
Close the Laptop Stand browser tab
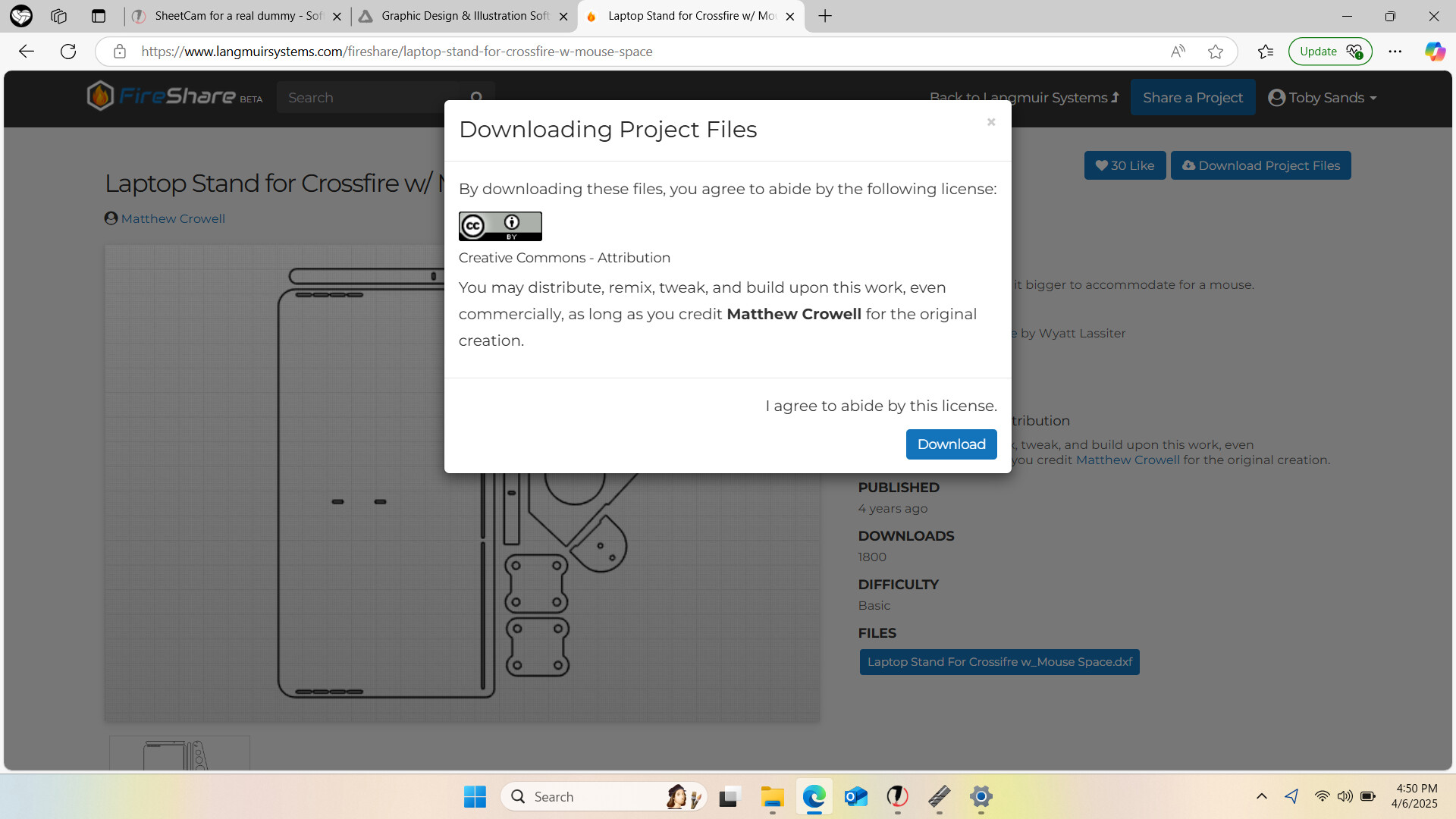[789, 16]
